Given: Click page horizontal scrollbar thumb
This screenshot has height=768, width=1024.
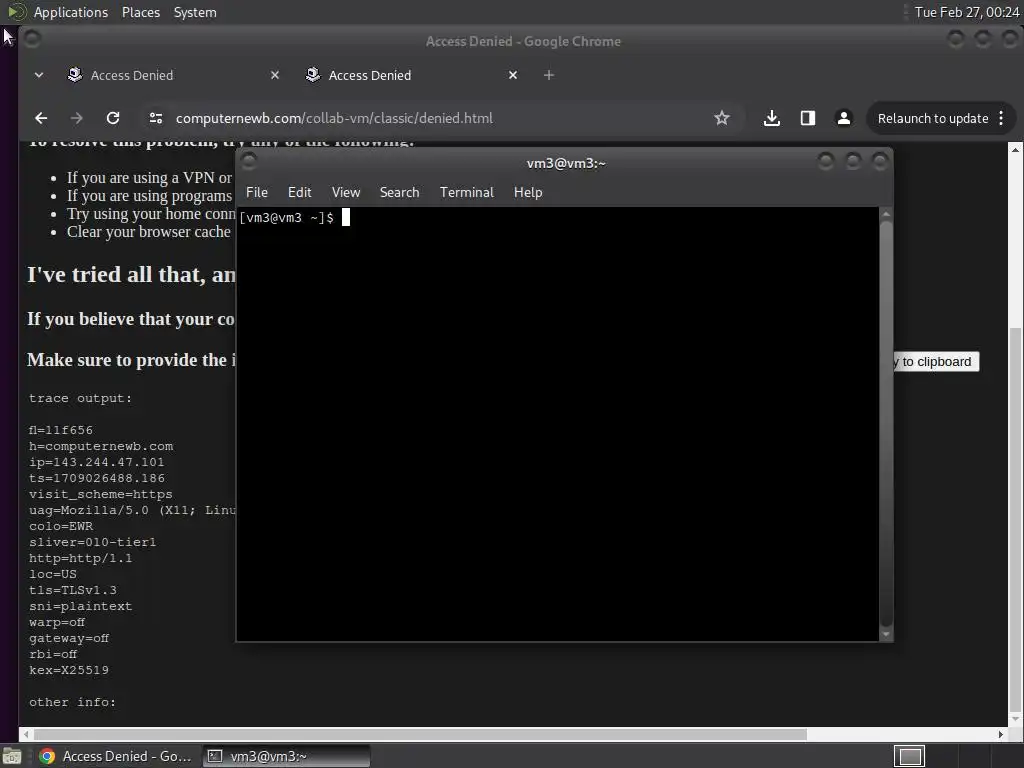Looking at the screenshot, I should click(420, 734).
